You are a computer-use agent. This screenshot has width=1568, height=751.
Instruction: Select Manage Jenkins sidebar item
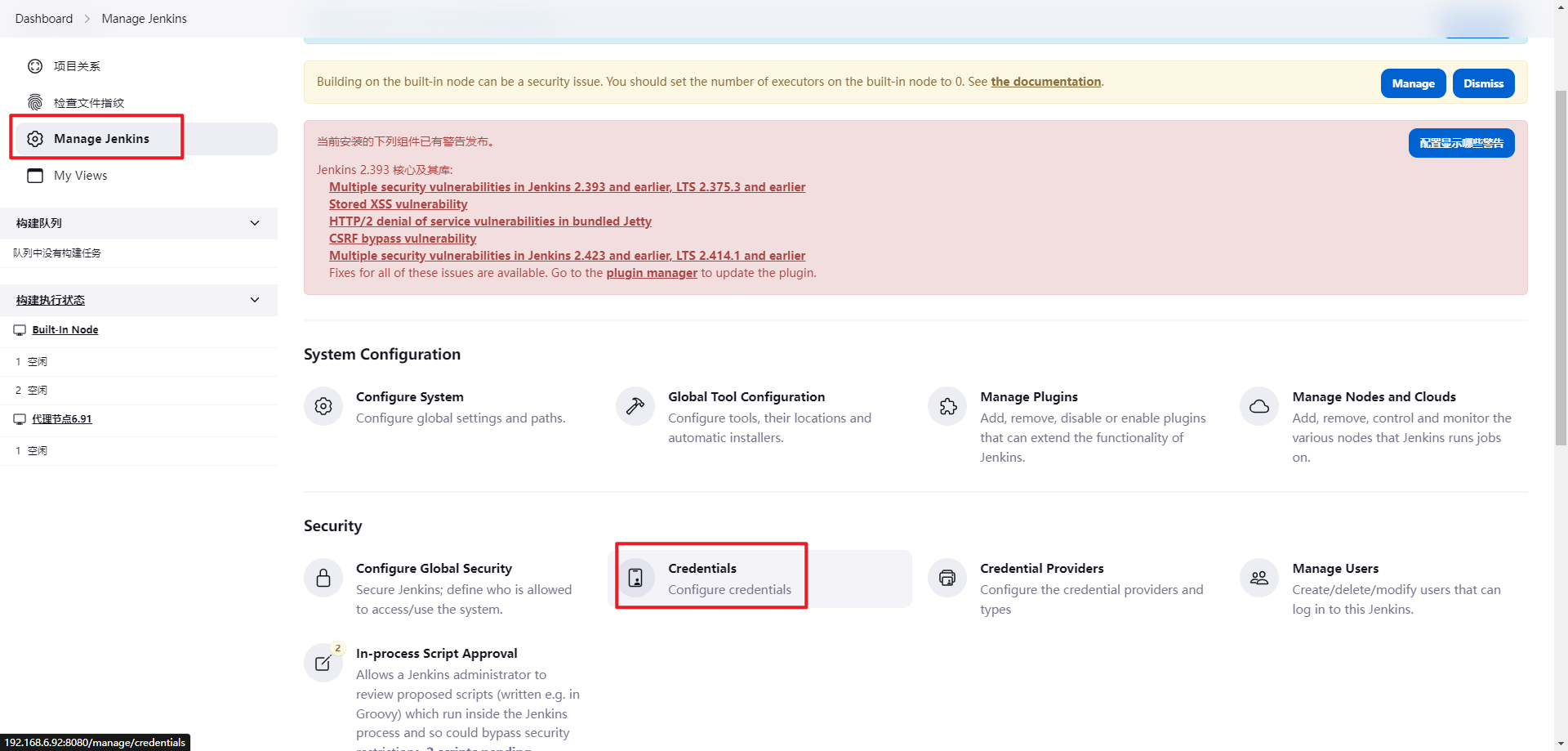[x=147, y=139]
